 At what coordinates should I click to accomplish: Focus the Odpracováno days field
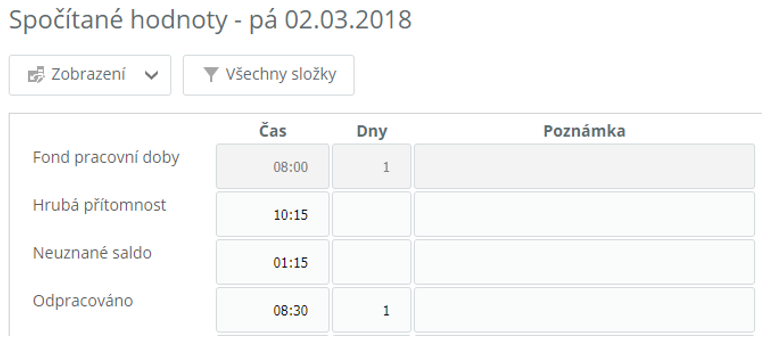tap(371, 310)
